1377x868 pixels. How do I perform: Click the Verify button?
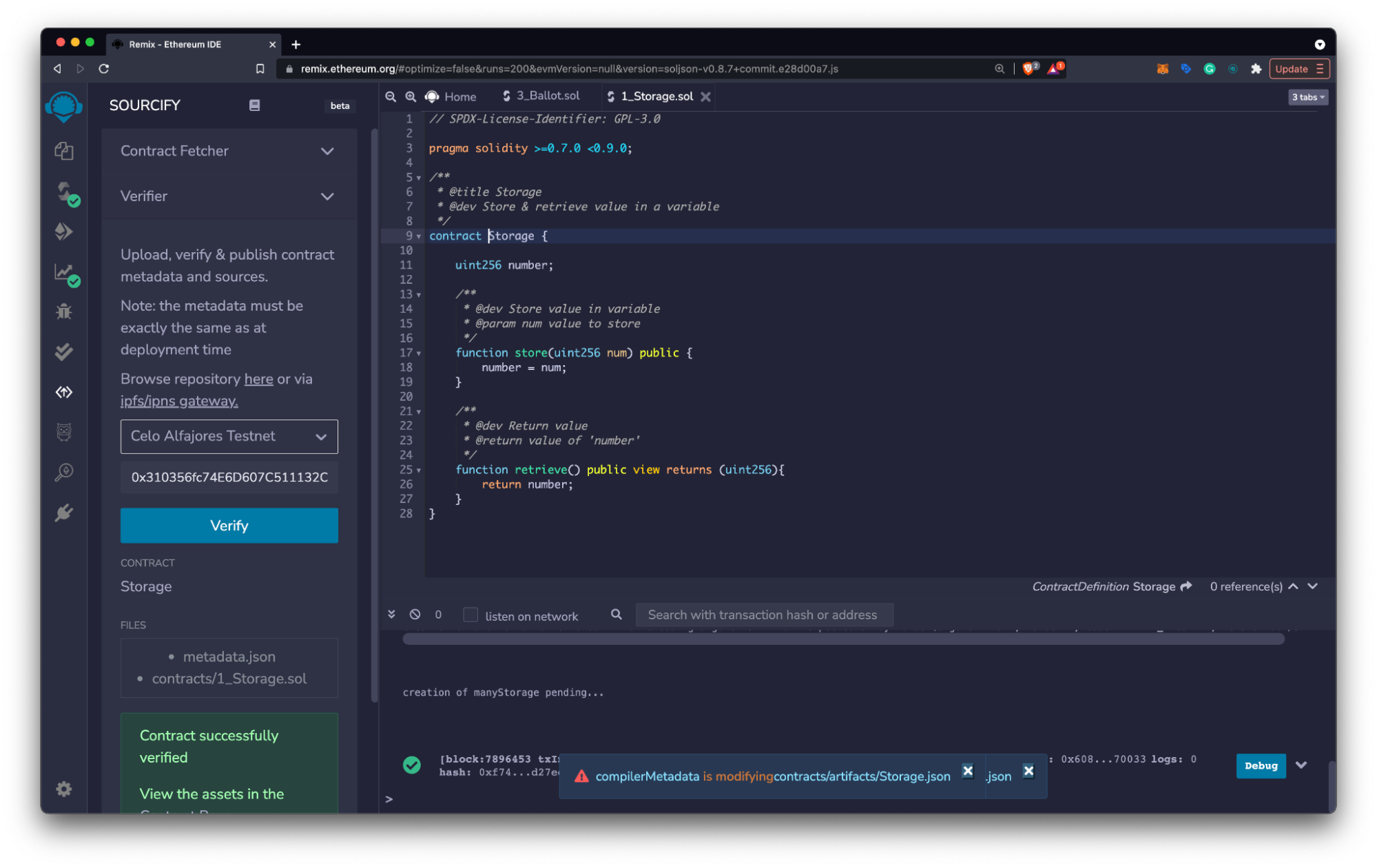pyautogui.click(x=228, y=525)
